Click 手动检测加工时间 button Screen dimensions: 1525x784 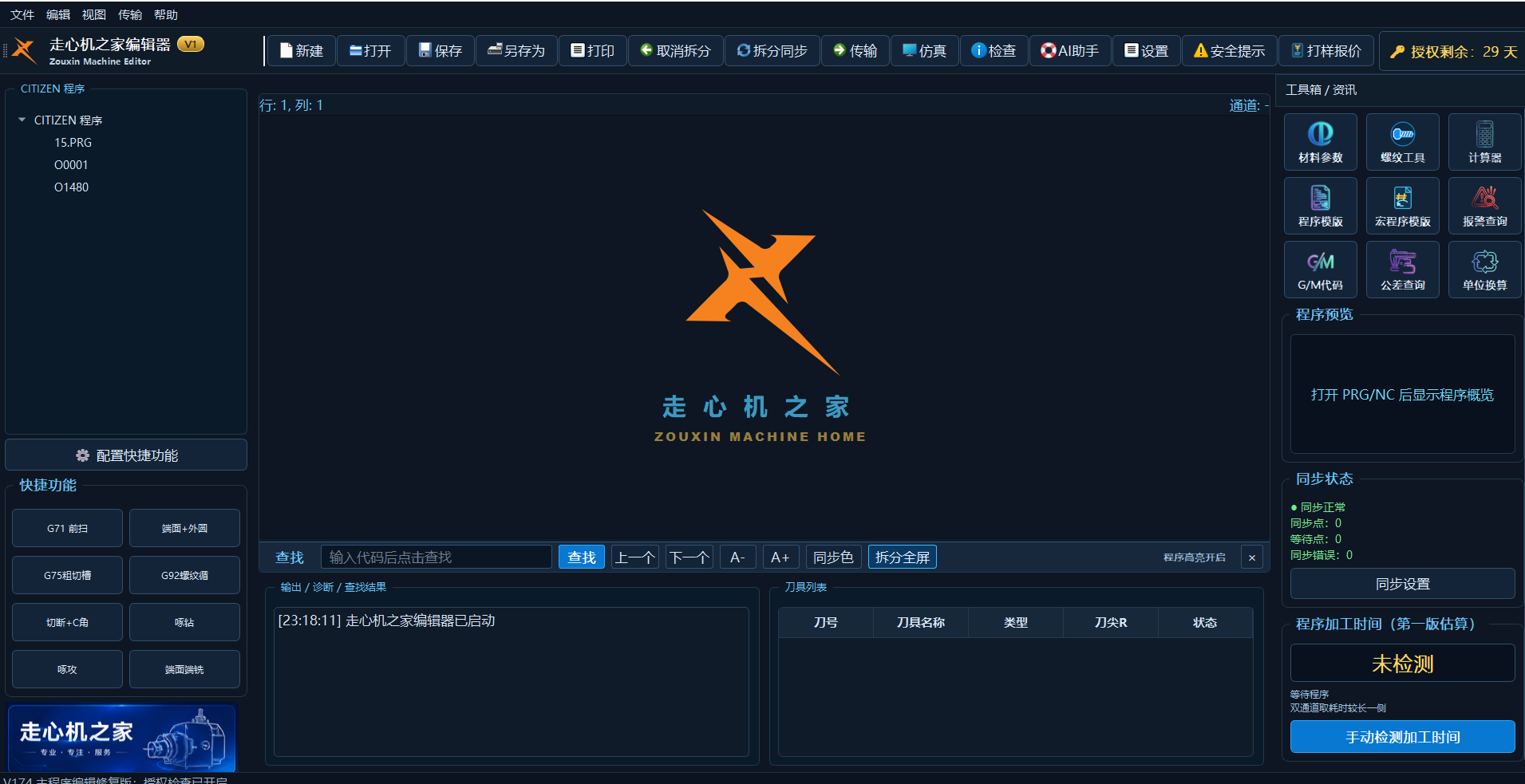(x=1403, y=737)
